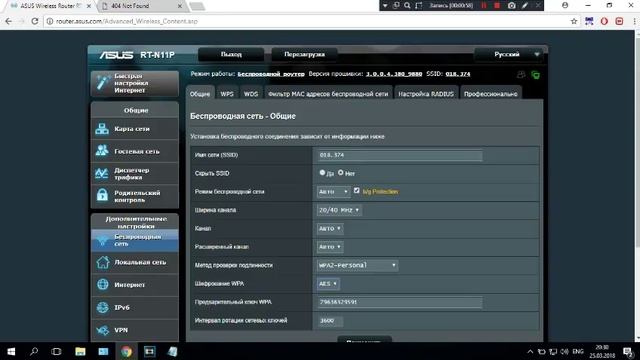Open Настройка RADIUS tab

[426, 93]
